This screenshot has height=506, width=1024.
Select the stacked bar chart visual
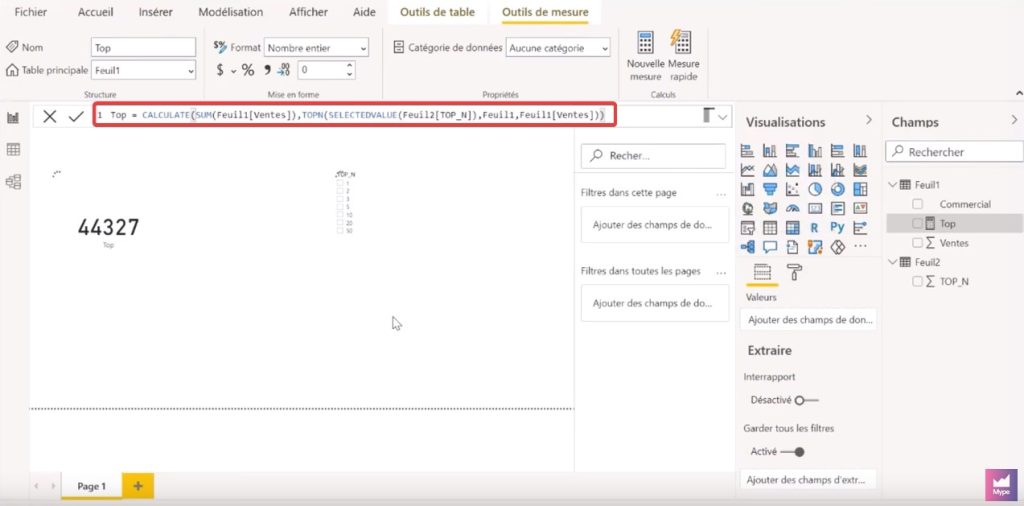pos(748,151)
